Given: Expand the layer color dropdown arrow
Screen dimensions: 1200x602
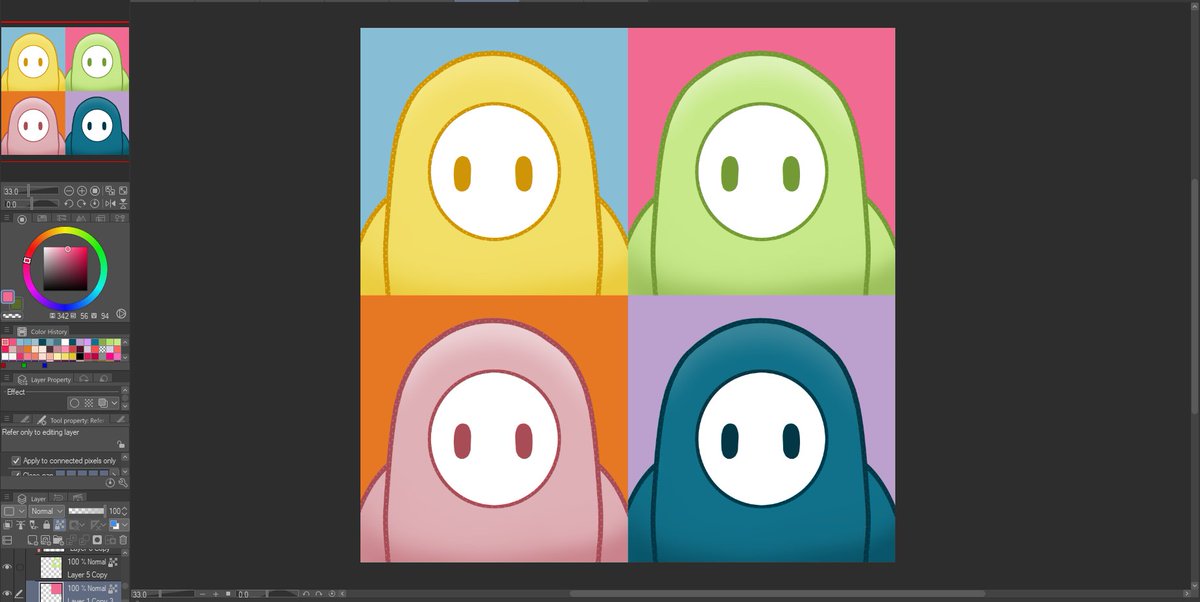Looking at the screenshot, I should pos(125,525).
